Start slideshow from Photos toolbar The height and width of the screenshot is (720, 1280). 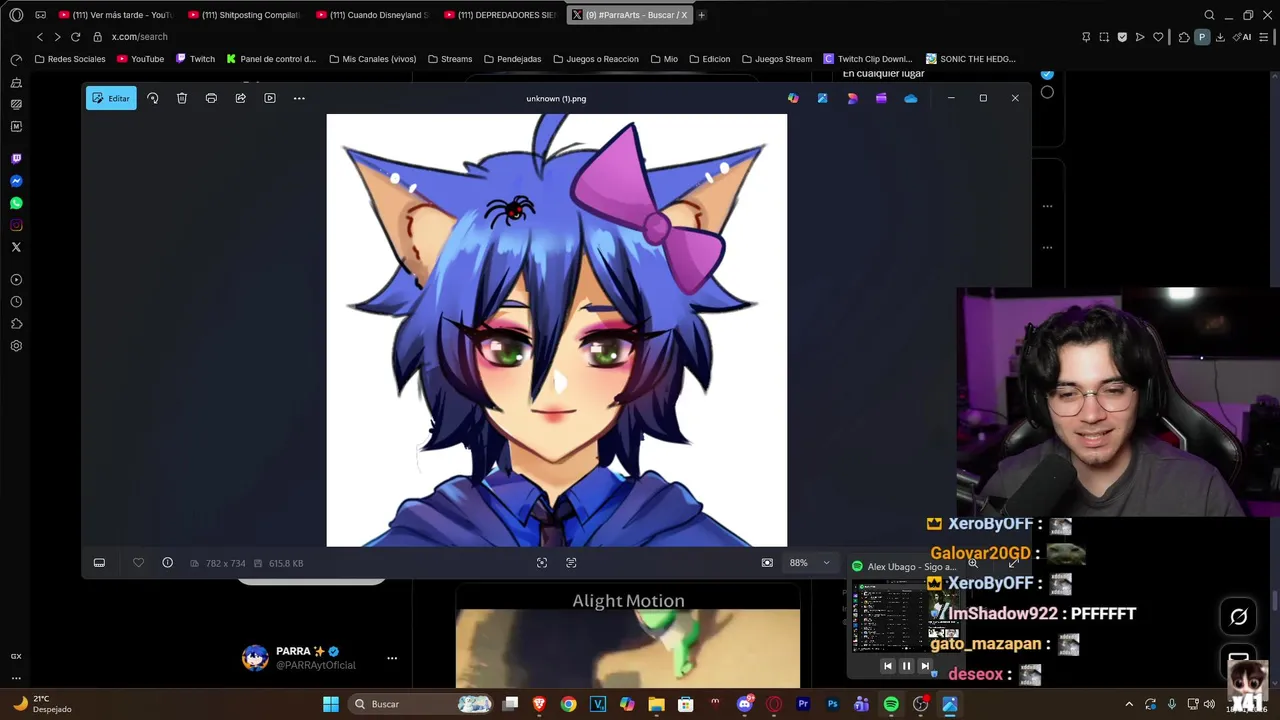270,98
